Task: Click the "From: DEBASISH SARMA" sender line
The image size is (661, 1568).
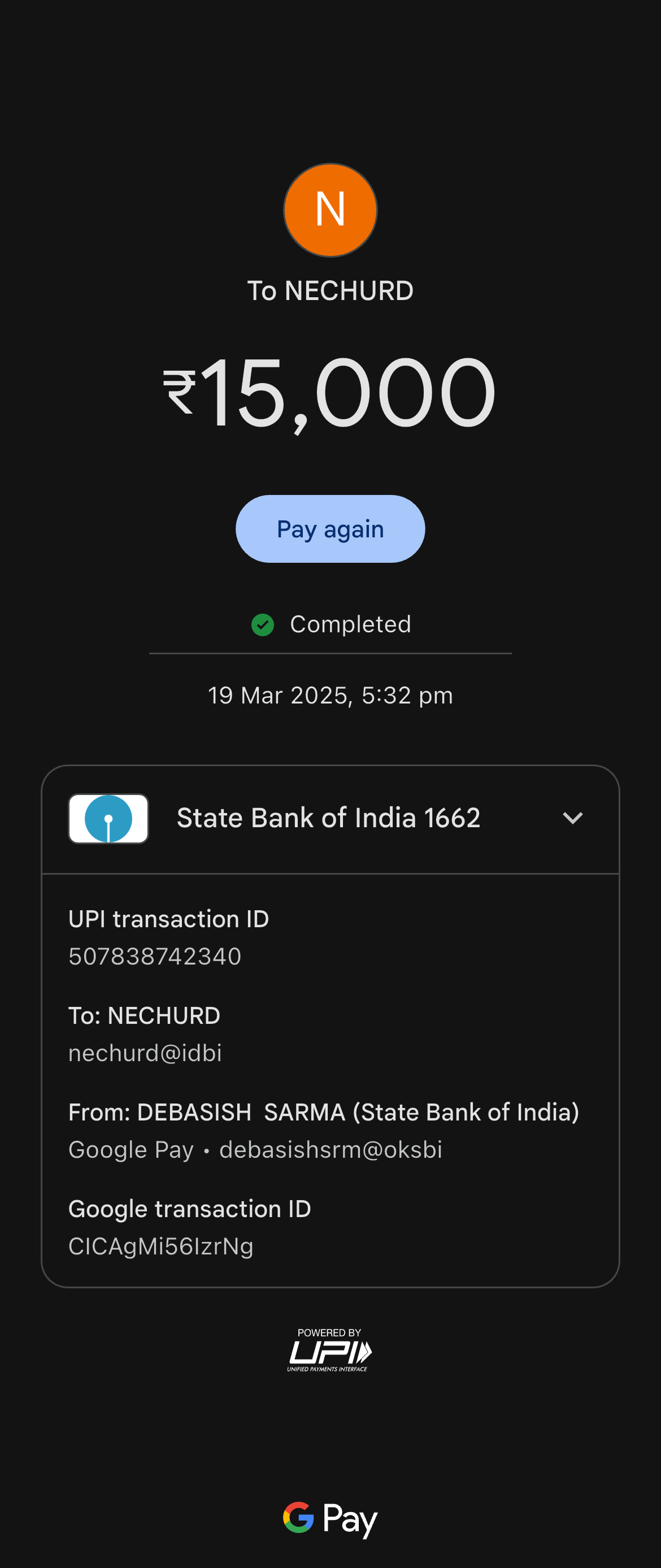Action: tap(323, 1112)
